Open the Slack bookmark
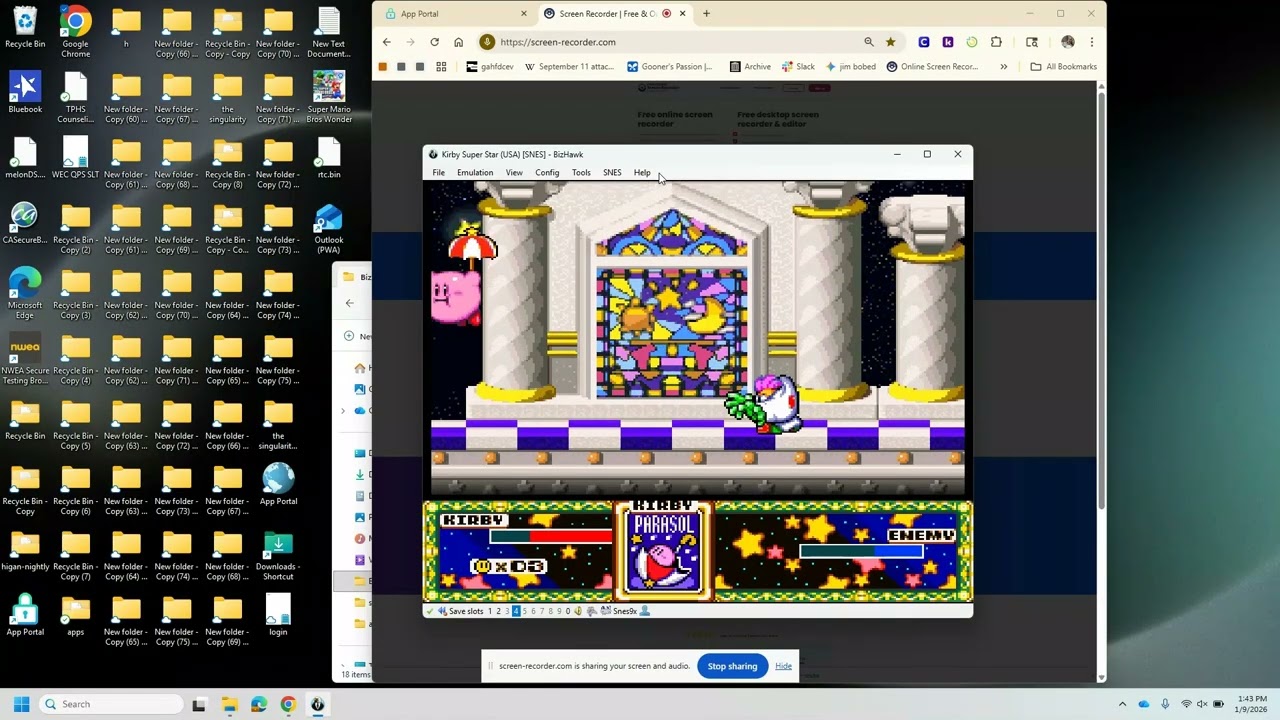The width and height of the screenshot is (1280, 720). coord(798,67)
